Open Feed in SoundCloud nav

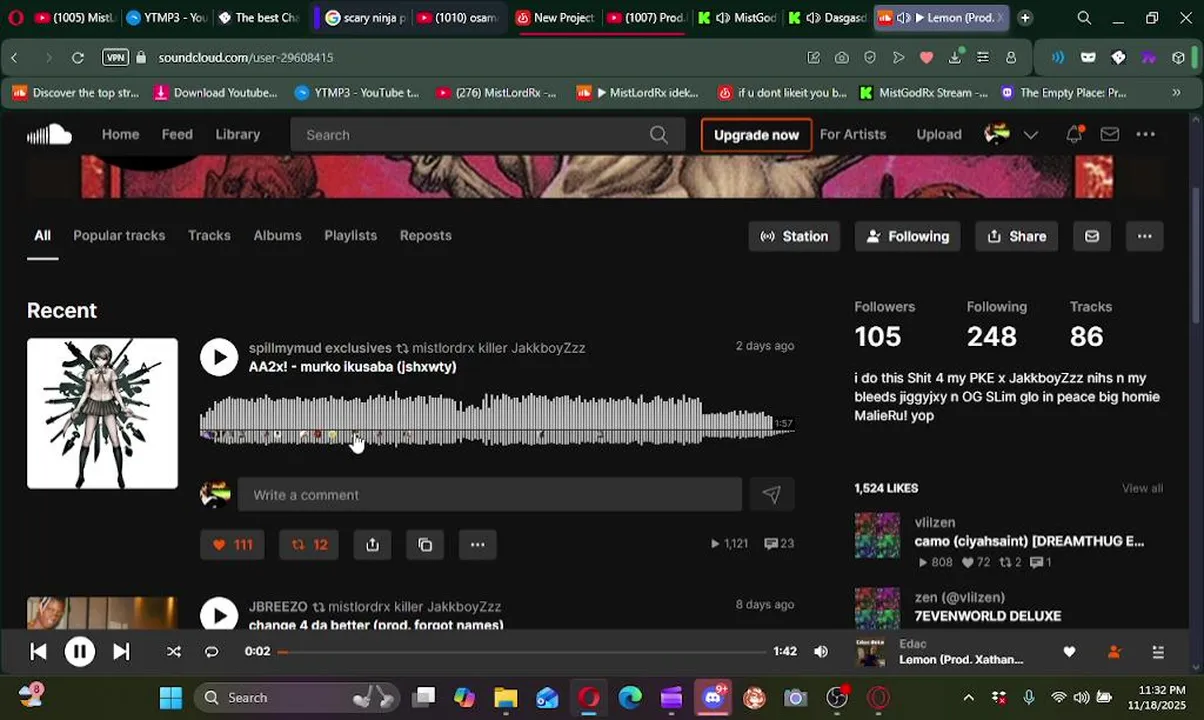coord(177,134)
